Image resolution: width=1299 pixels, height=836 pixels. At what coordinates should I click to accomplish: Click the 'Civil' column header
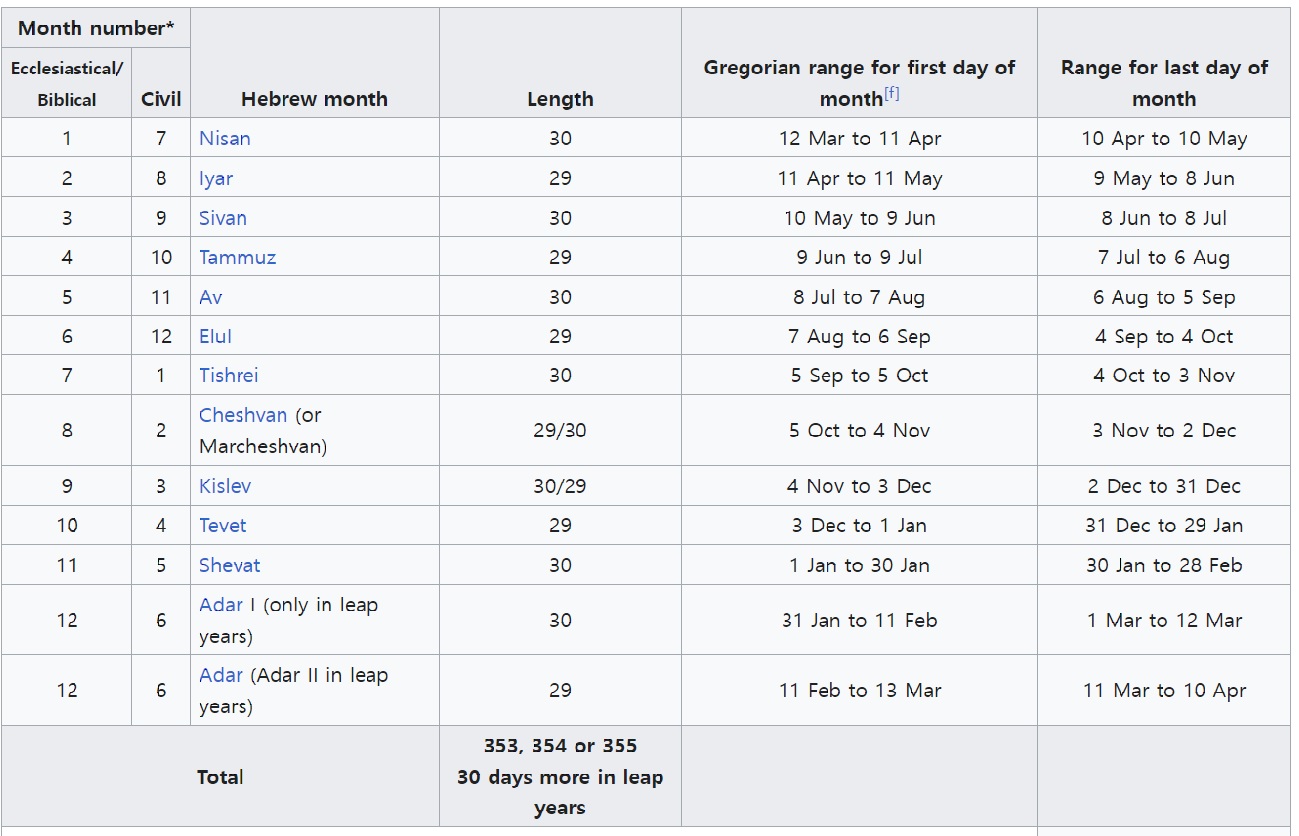[161, 83]
